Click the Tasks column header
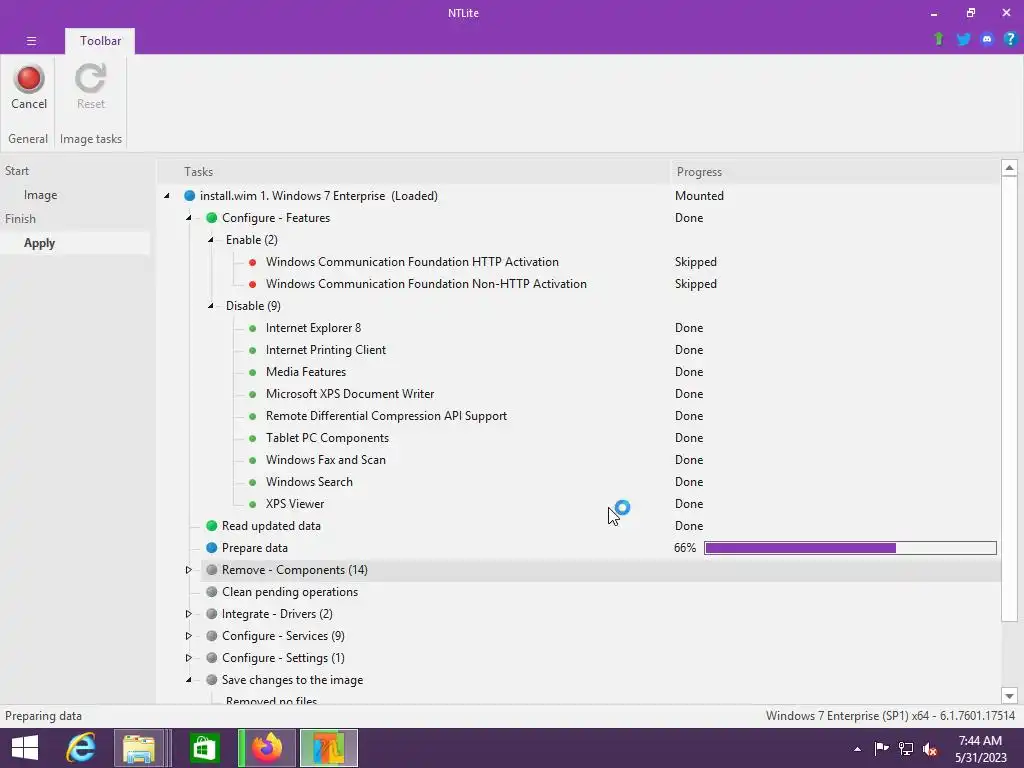This screenshot has height=768, width=1024. tap(413, 172)
